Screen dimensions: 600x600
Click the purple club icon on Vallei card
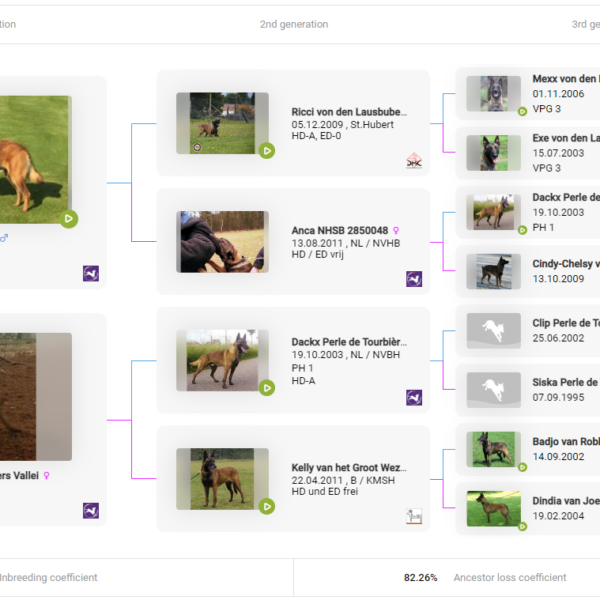91,511
